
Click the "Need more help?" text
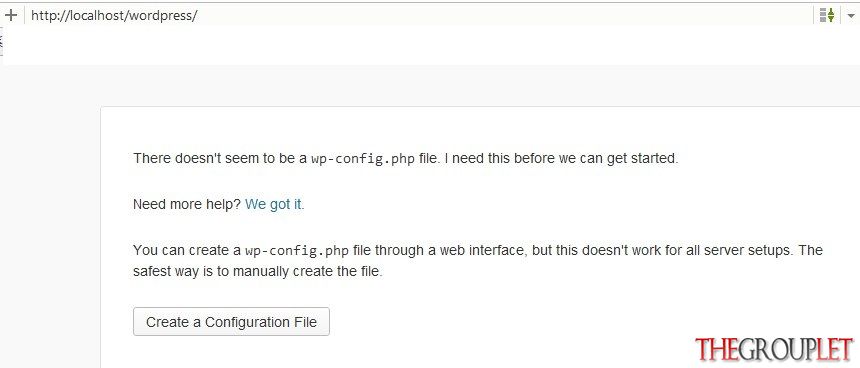point(187,205)
